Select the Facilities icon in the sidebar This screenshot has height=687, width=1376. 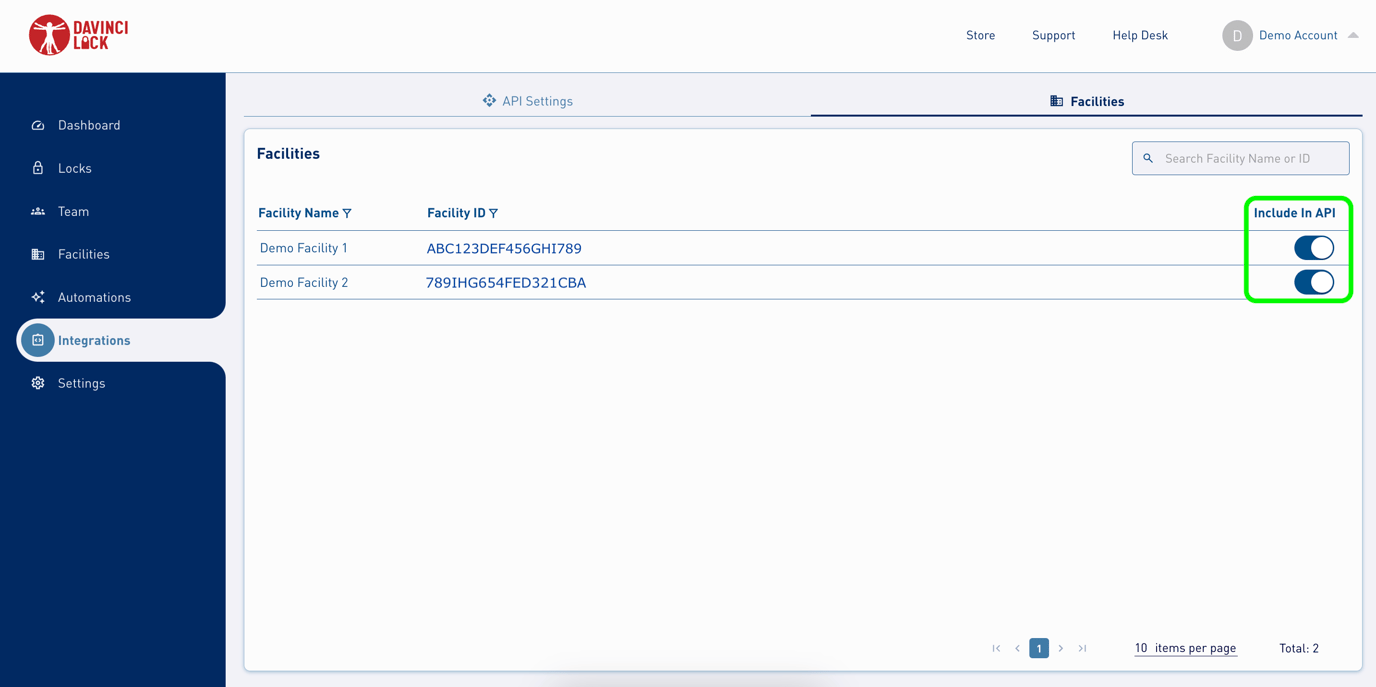click(37, 254)
